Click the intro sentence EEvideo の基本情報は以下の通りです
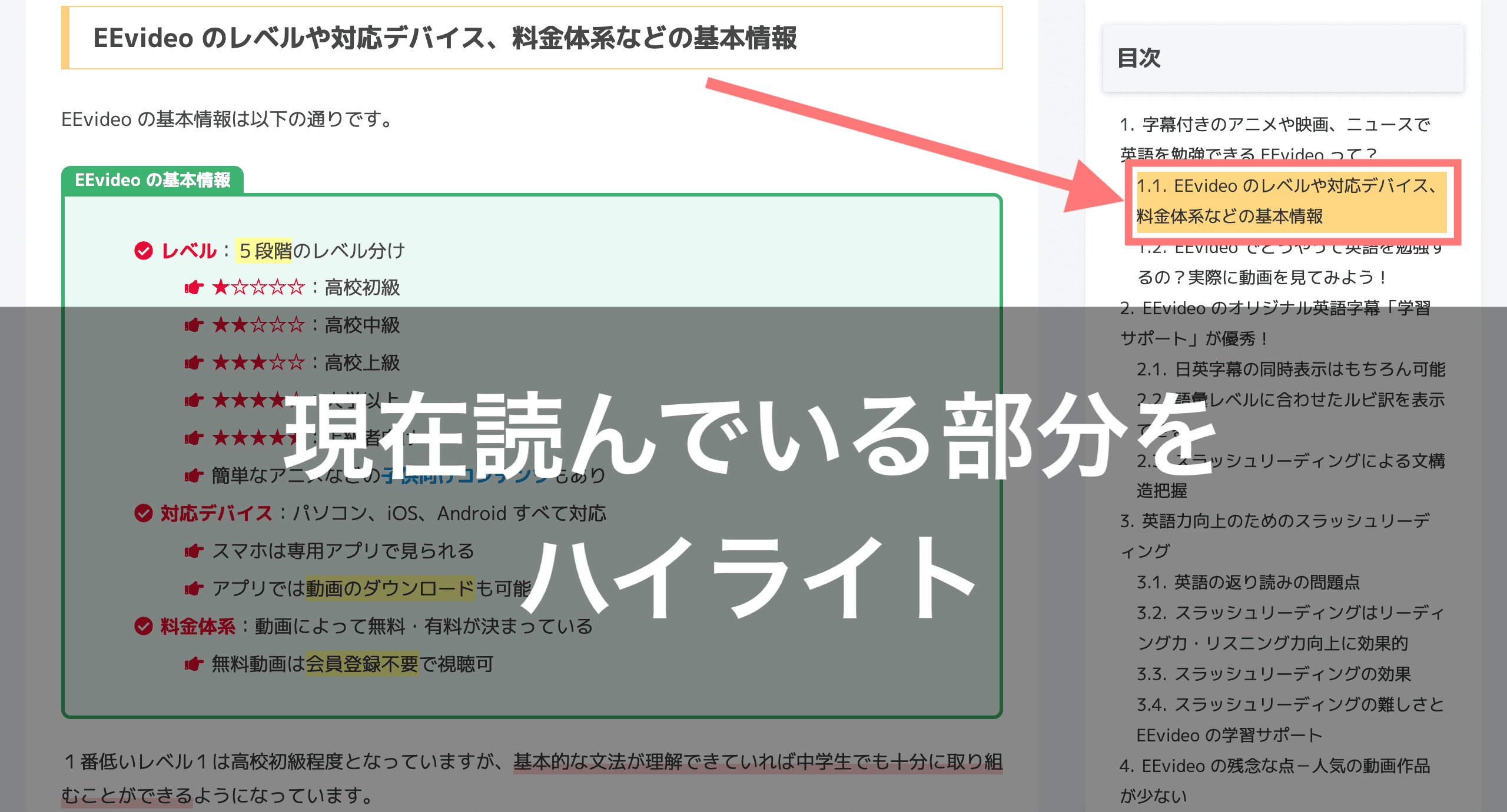Image resolution: width=1507 pixels, height=812 pixels. pyautogui.click(x=227, y=119)
